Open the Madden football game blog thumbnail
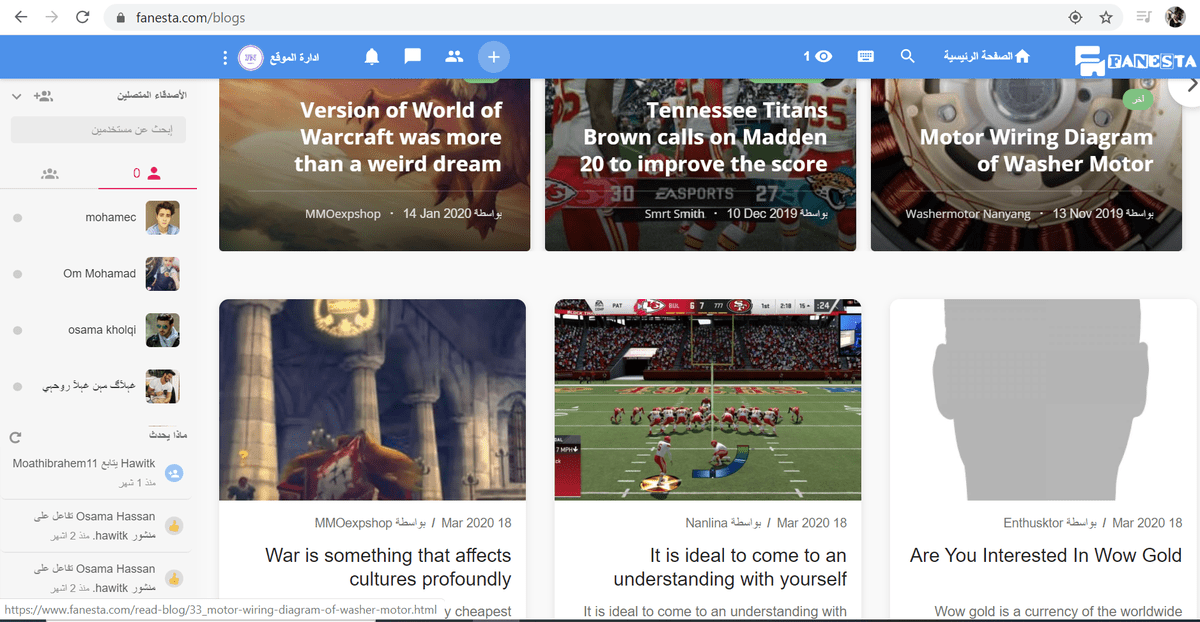 tap(707, 399)
